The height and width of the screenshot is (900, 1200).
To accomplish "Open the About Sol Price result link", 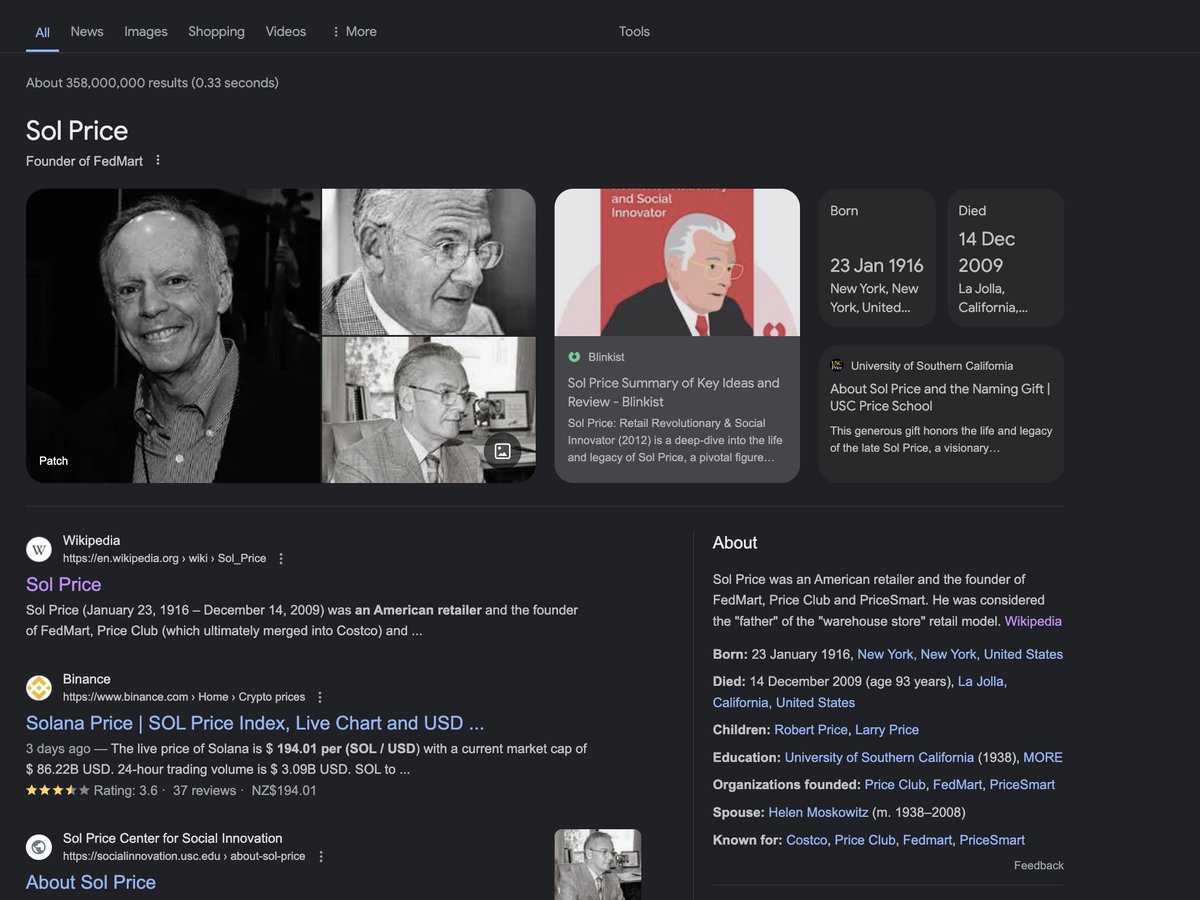I will 91,882.
